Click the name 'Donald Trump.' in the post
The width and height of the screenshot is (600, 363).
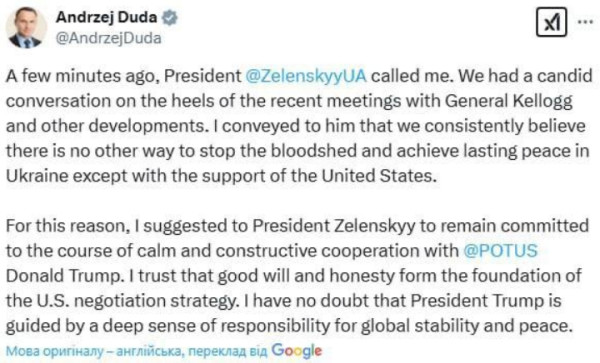[x=63, y=276]
